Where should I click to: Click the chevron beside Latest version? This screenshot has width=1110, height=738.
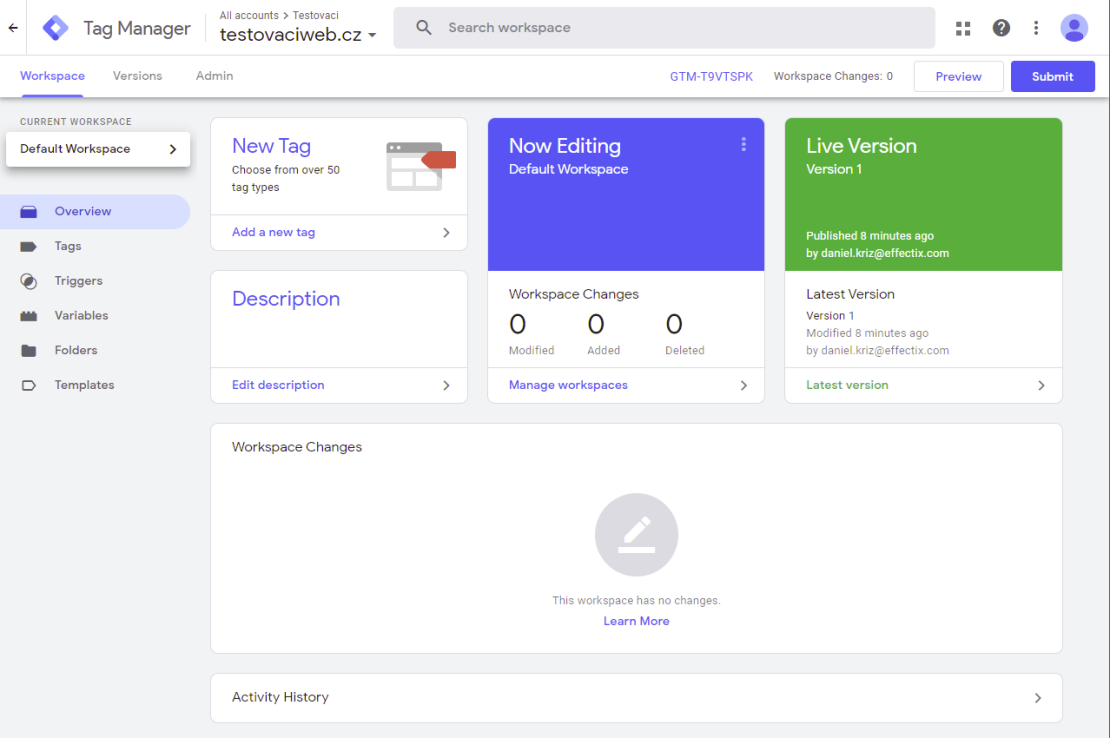[1041, 386]
